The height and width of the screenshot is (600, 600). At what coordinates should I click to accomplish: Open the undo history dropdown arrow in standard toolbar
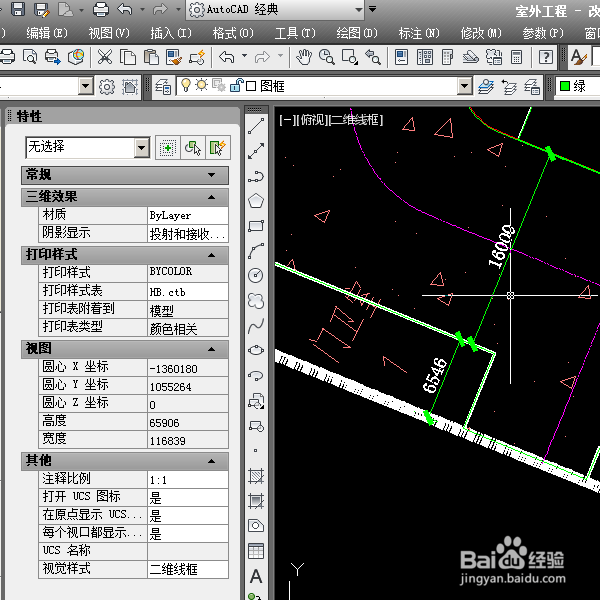click(245, 56)
